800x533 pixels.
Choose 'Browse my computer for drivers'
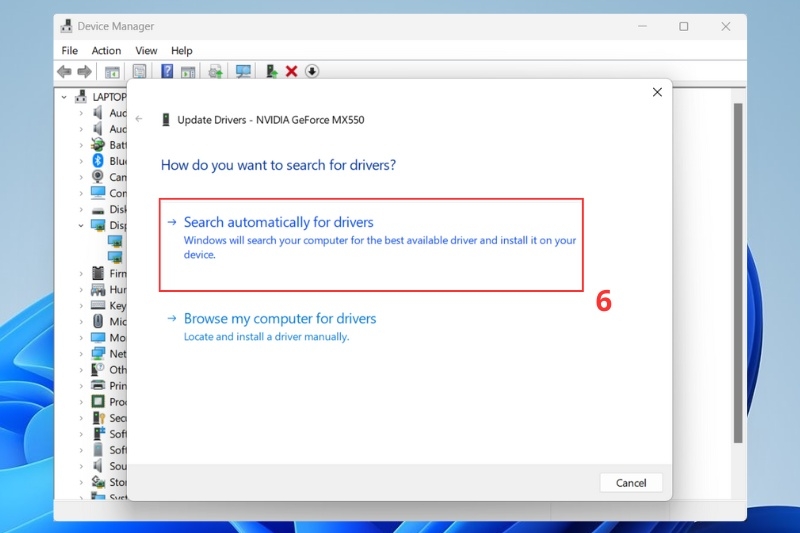pos(280,326)
